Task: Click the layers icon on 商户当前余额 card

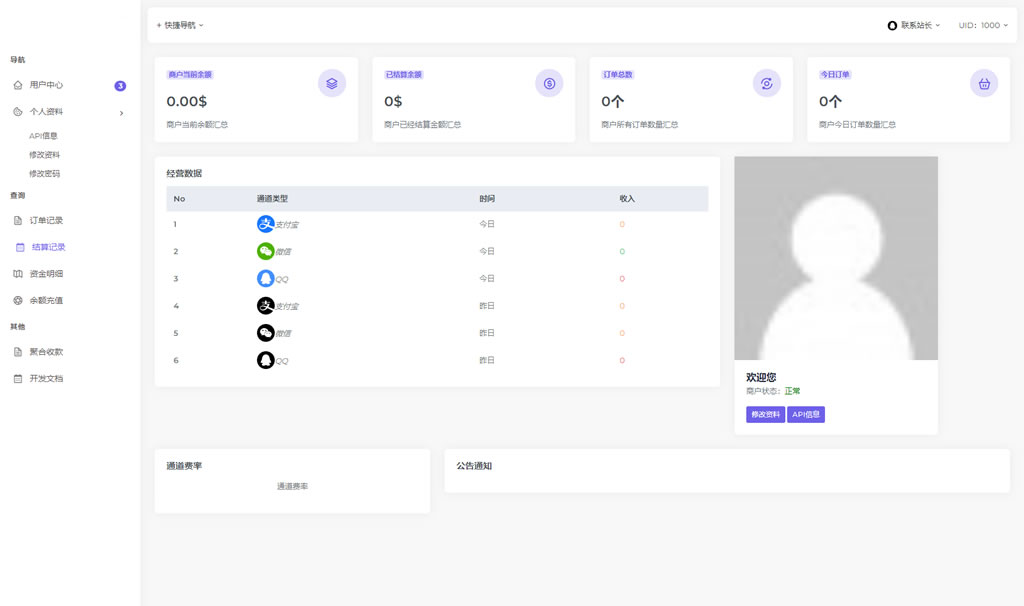Action: point(332,83)
